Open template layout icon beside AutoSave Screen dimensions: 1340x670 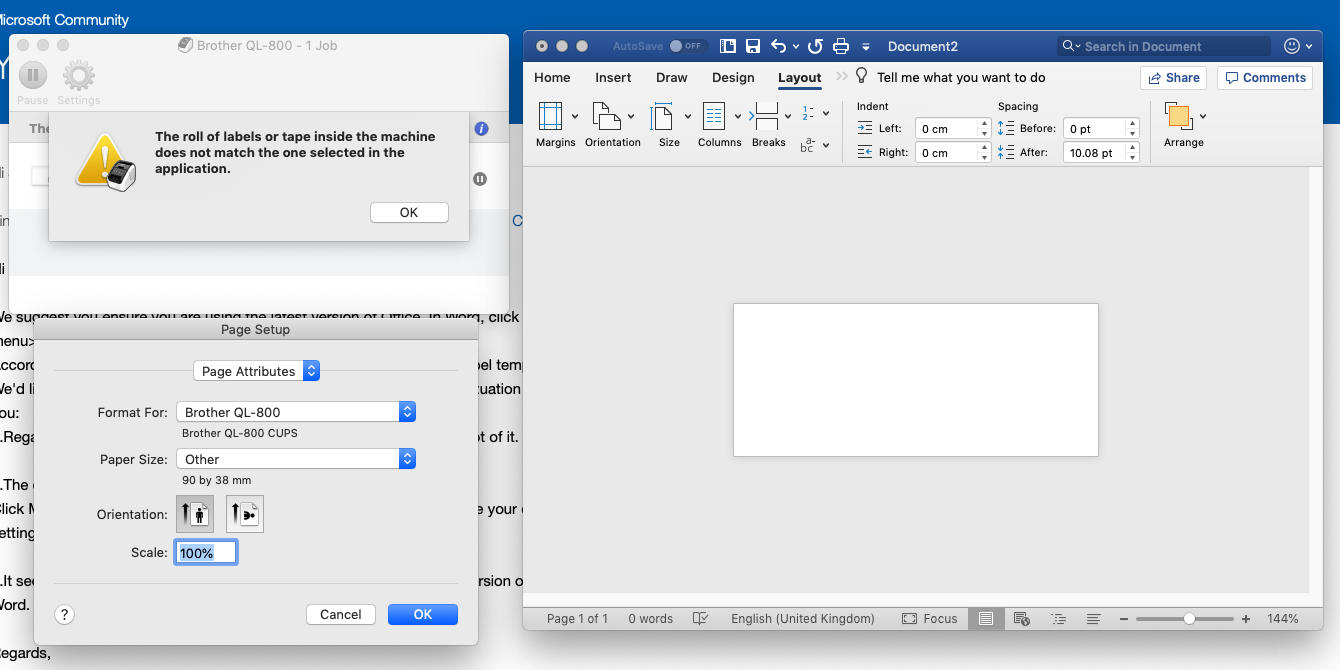(x=728, y=46)
